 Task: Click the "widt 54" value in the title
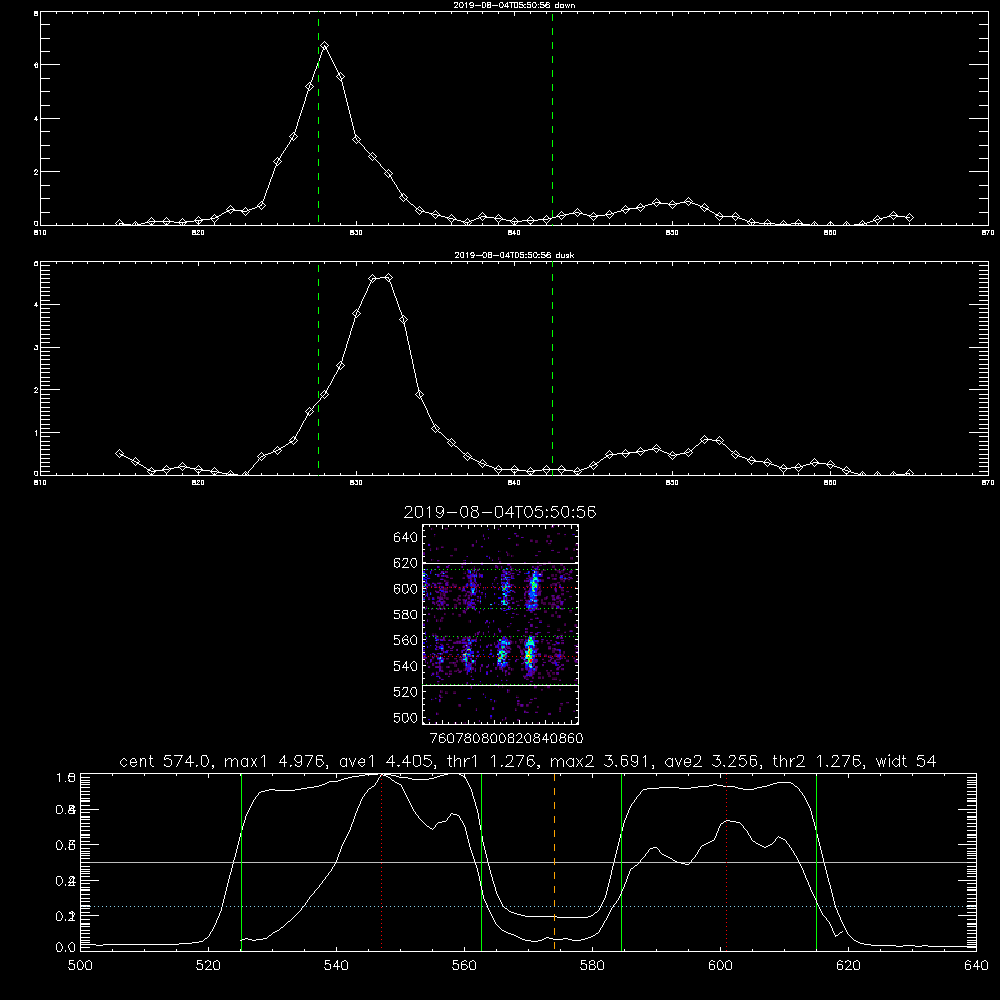point(906,761)
